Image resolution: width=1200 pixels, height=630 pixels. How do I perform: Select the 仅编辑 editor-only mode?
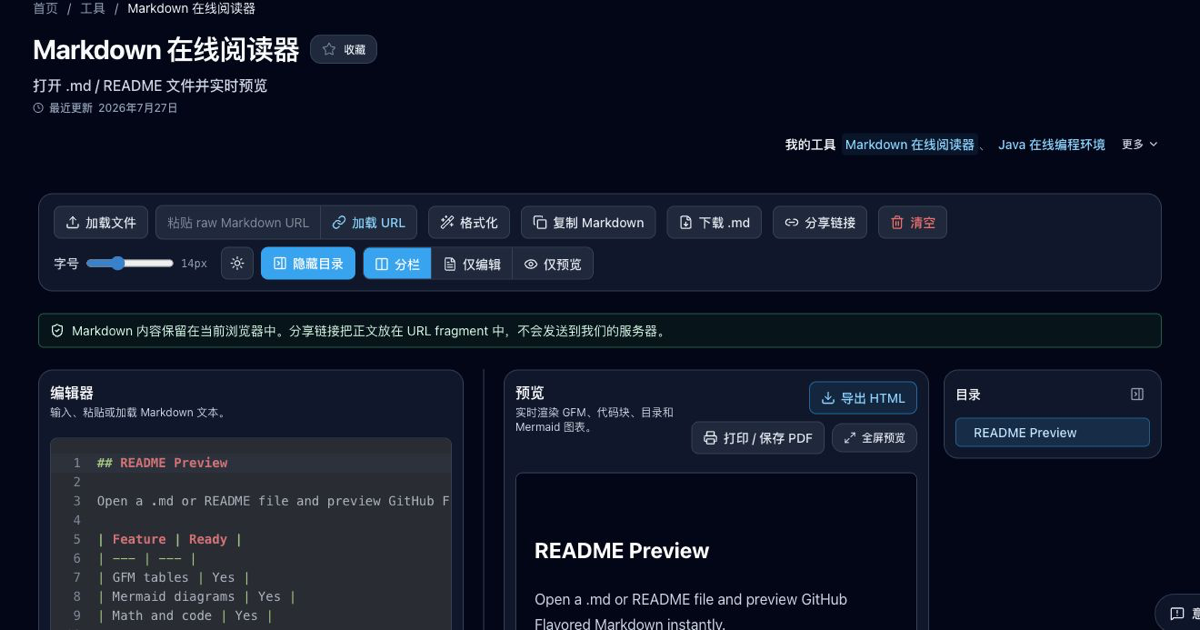pos(472,263)
